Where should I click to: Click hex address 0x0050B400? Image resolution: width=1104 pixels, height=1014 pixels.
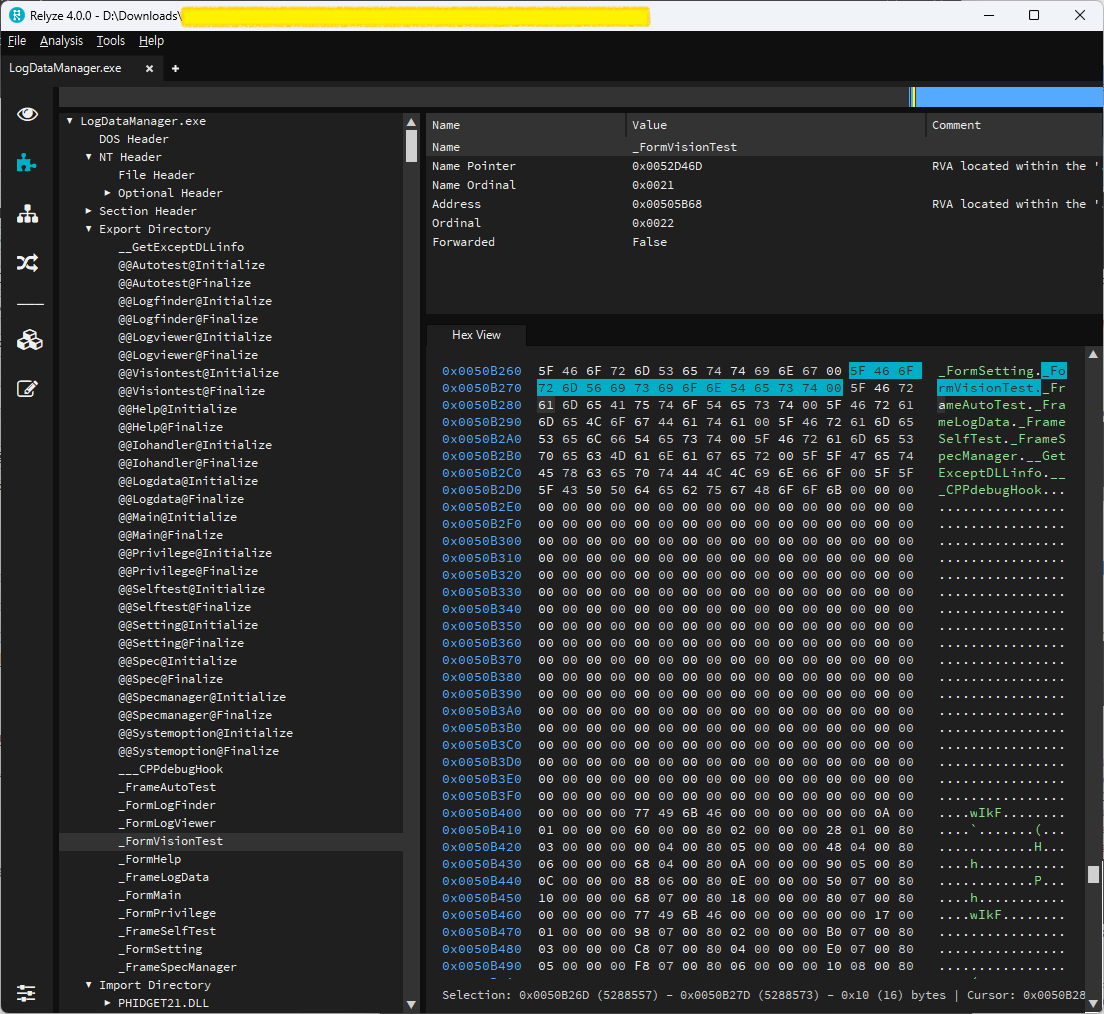tap(482, 813)
